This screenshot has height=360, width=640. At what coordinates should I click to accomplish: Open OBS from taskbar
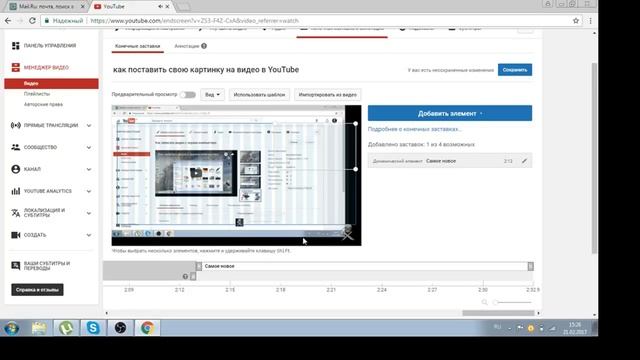click(x=120, y=328)
